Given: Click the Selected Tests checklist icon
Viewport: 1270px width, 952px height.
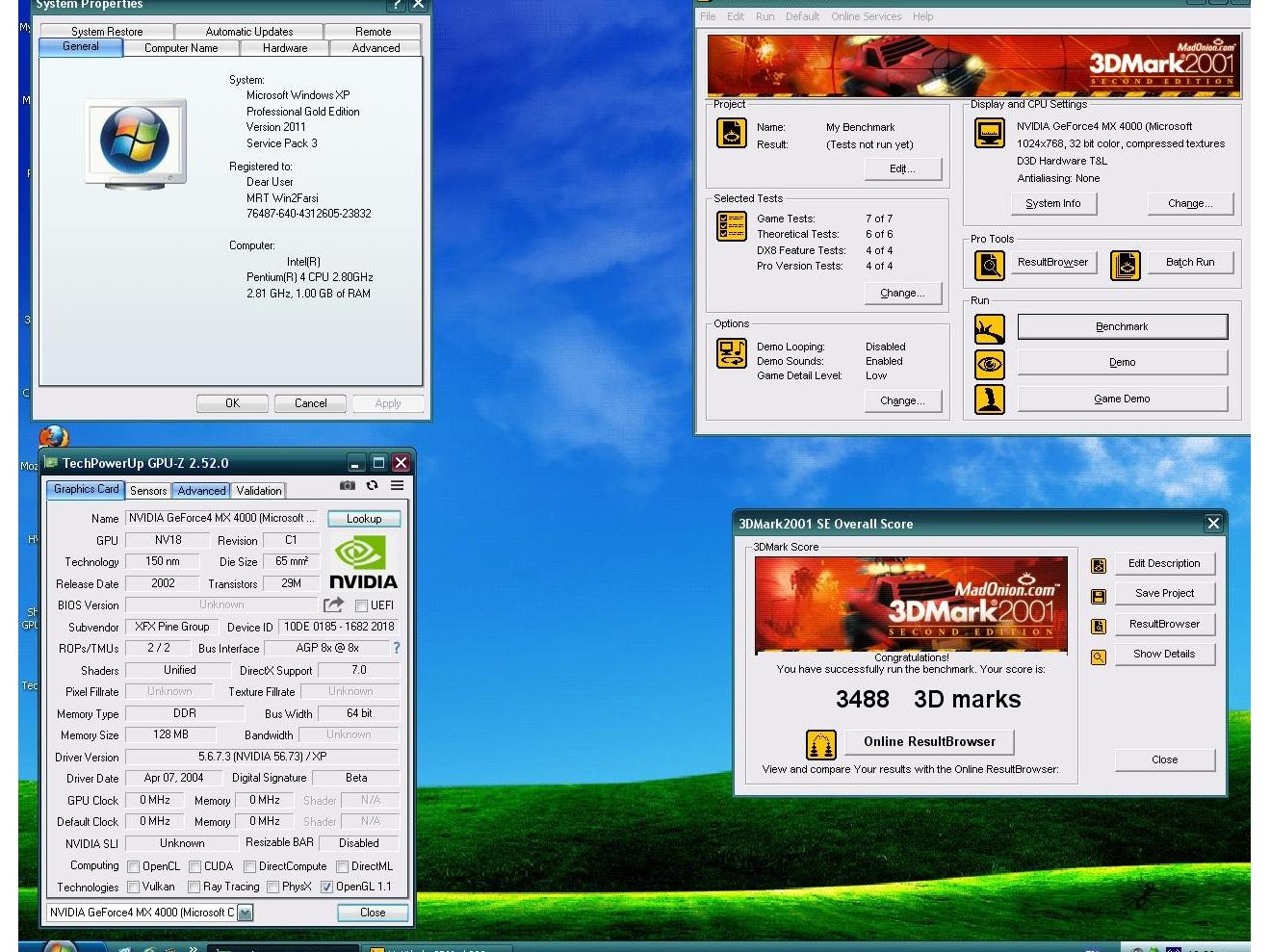Looking at the screenshot, I should pyautogui.click(x=732, y=225).
